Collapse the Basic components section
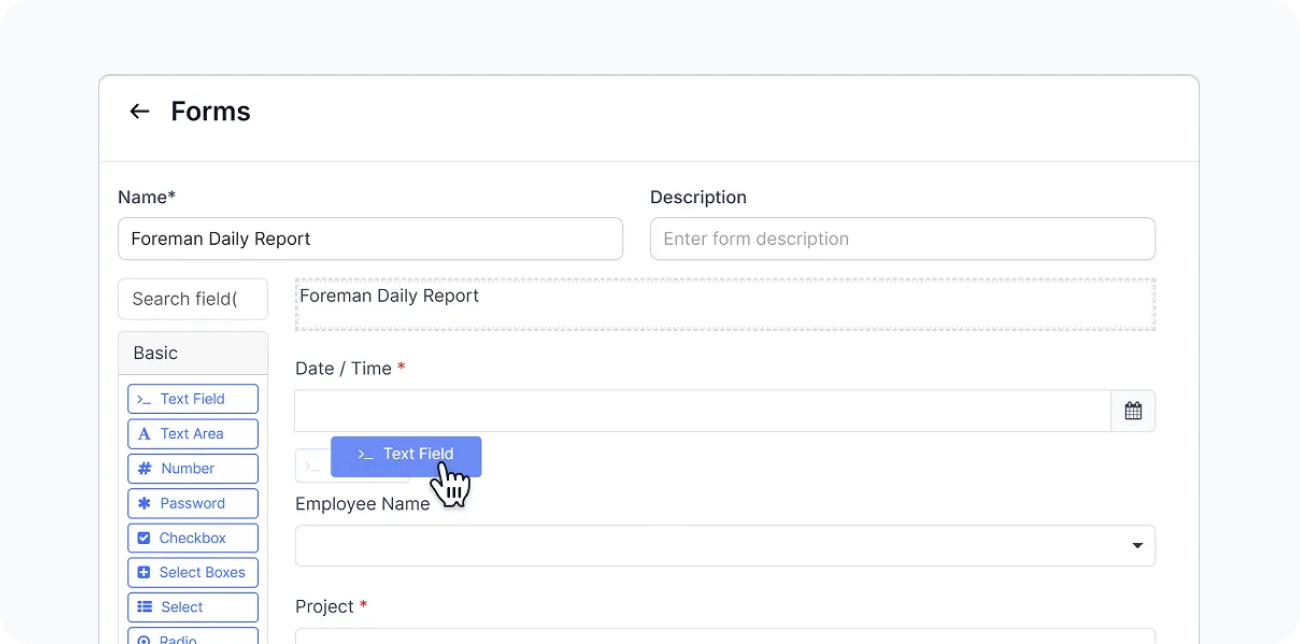1300x644 pixels. tap(193, 353)
